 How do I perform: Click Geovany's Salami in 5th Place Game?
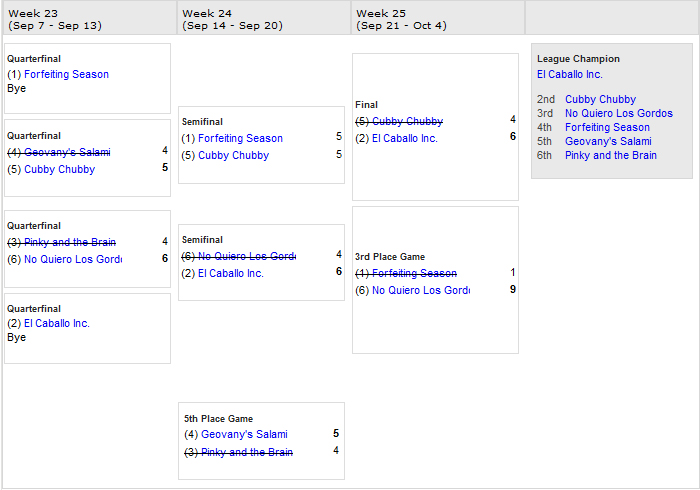pyautogui.click(x=244, y=435)
